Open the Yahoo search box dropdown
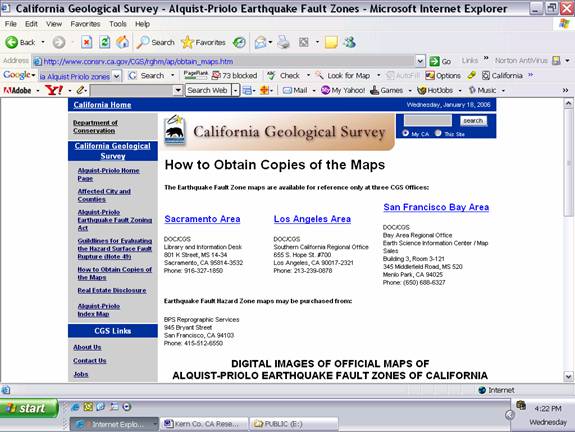This screenshot has width=575, height=432. [x=178, y=90]
